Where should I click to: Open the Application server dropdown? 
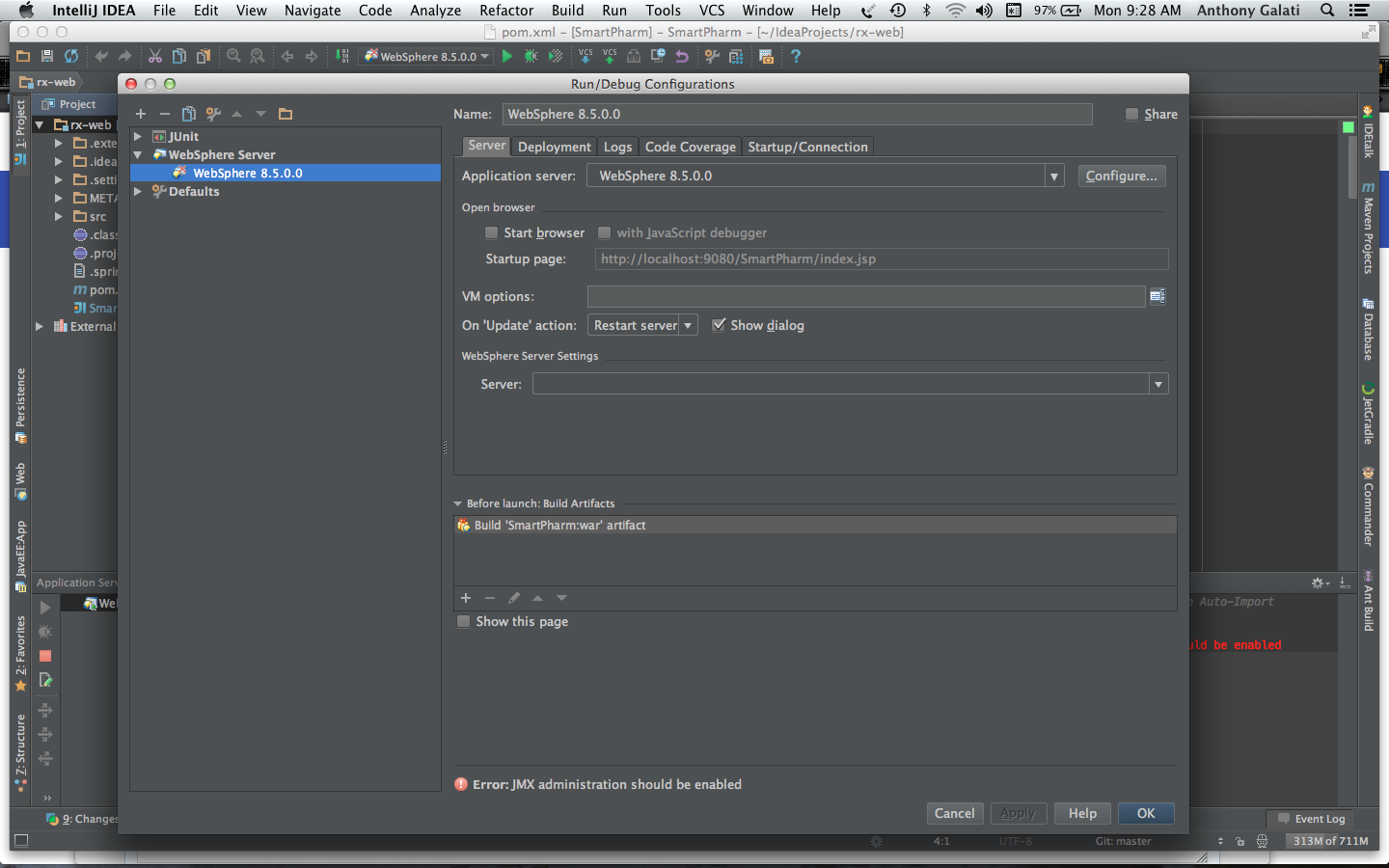1054,176
